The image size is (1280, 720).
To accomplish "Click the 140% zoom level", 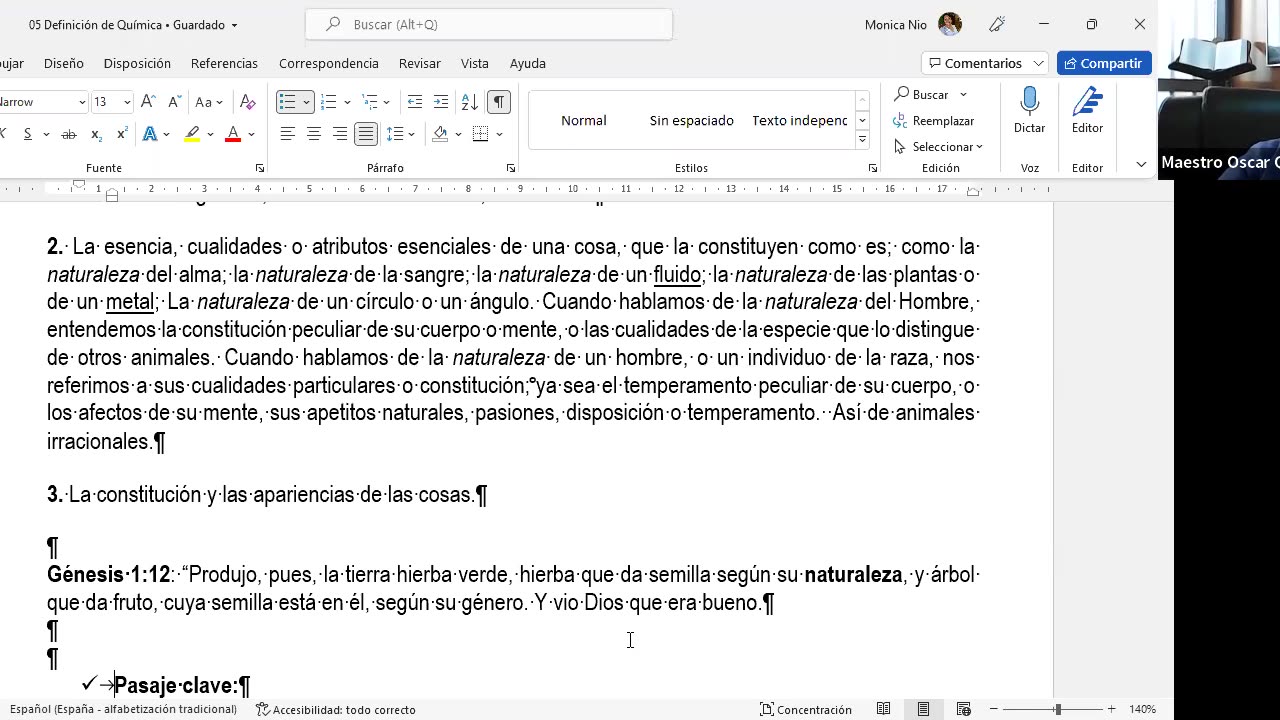I will tap(1143, 709).
